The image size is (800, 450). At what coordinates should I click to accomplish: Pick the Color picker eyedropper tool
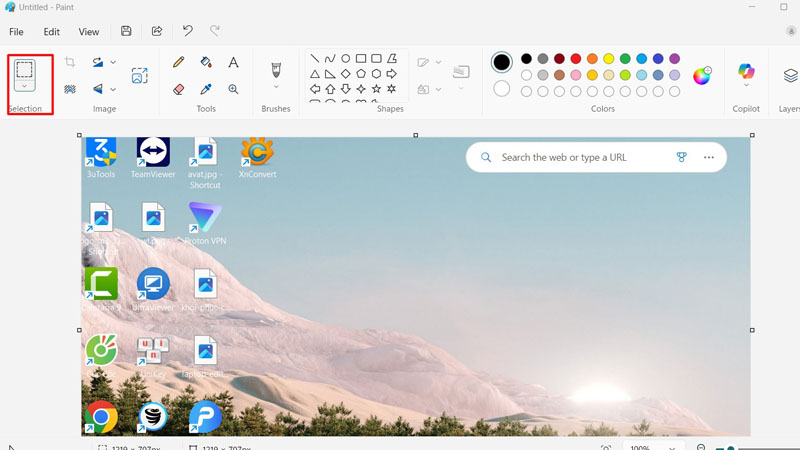[206, 89]
